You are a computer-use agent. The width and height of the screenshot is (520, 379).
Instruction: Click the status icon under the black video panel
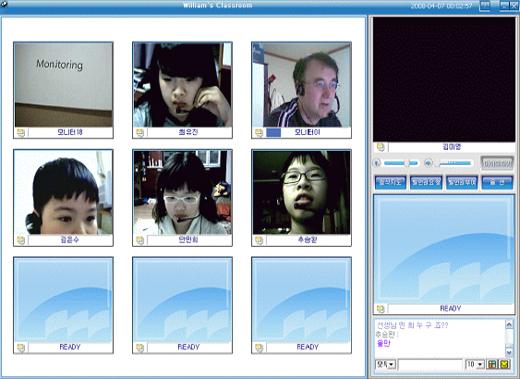pos(380,147)
